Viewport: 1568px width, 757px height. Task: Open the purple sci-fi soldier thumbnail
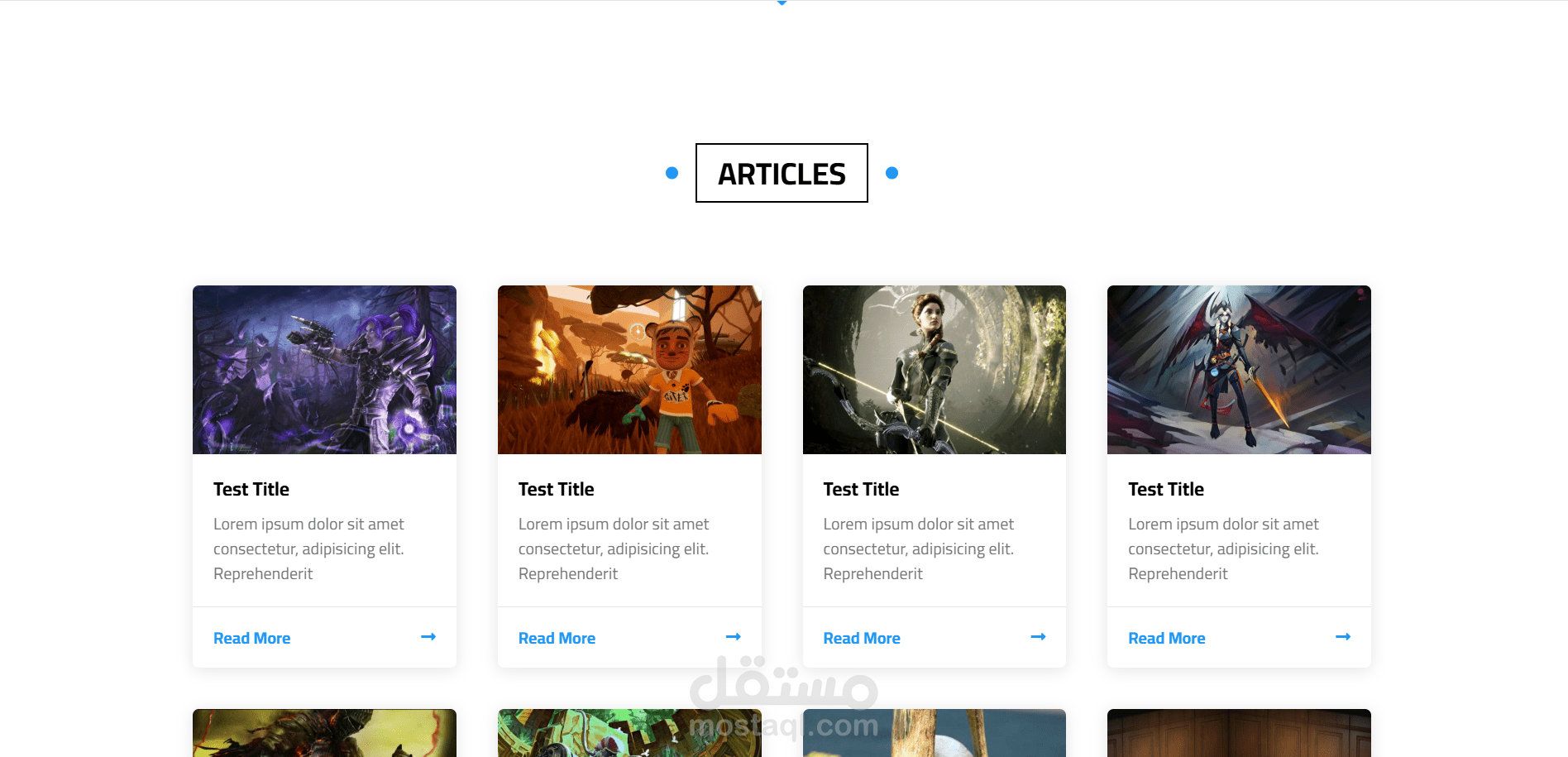point(324,370)
